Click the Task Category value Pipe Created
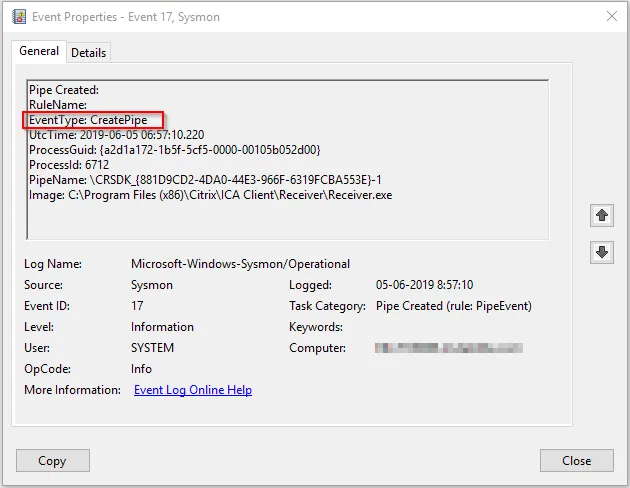The width and height of the screenshot is (630, 488). 454,306
